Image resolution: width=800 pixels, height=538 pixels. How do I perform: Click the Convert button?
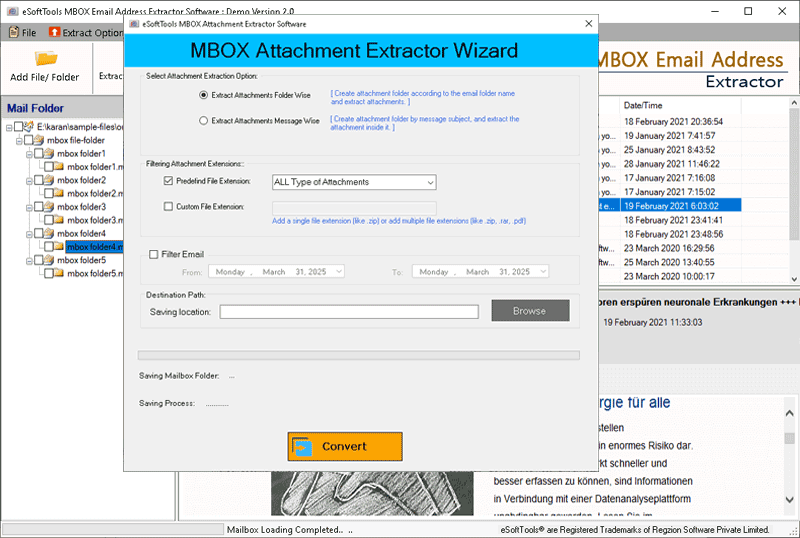(345, 446)
